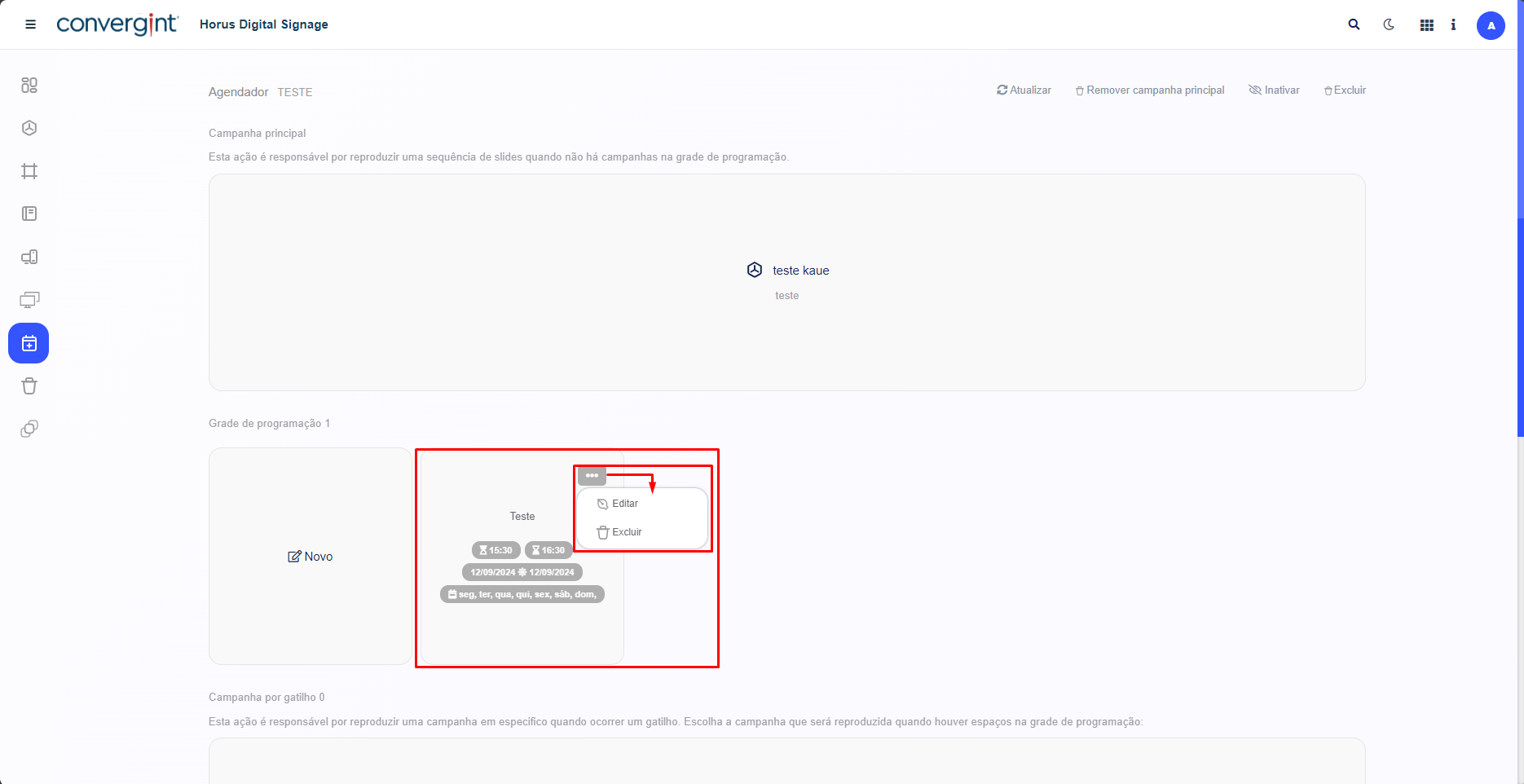Click the search magnifier icon
Viewport: 1524px width, 784px height.
click(1354, 24)
